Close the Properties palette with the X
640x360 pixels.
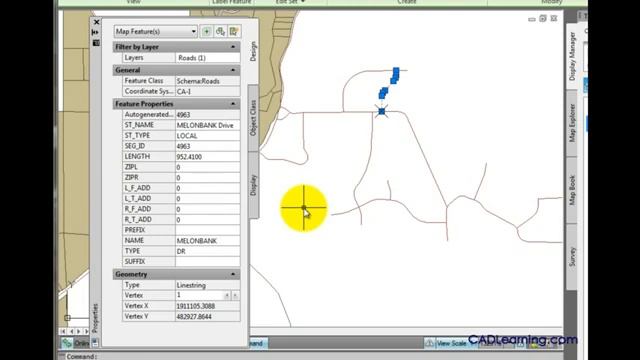[96, 22]
